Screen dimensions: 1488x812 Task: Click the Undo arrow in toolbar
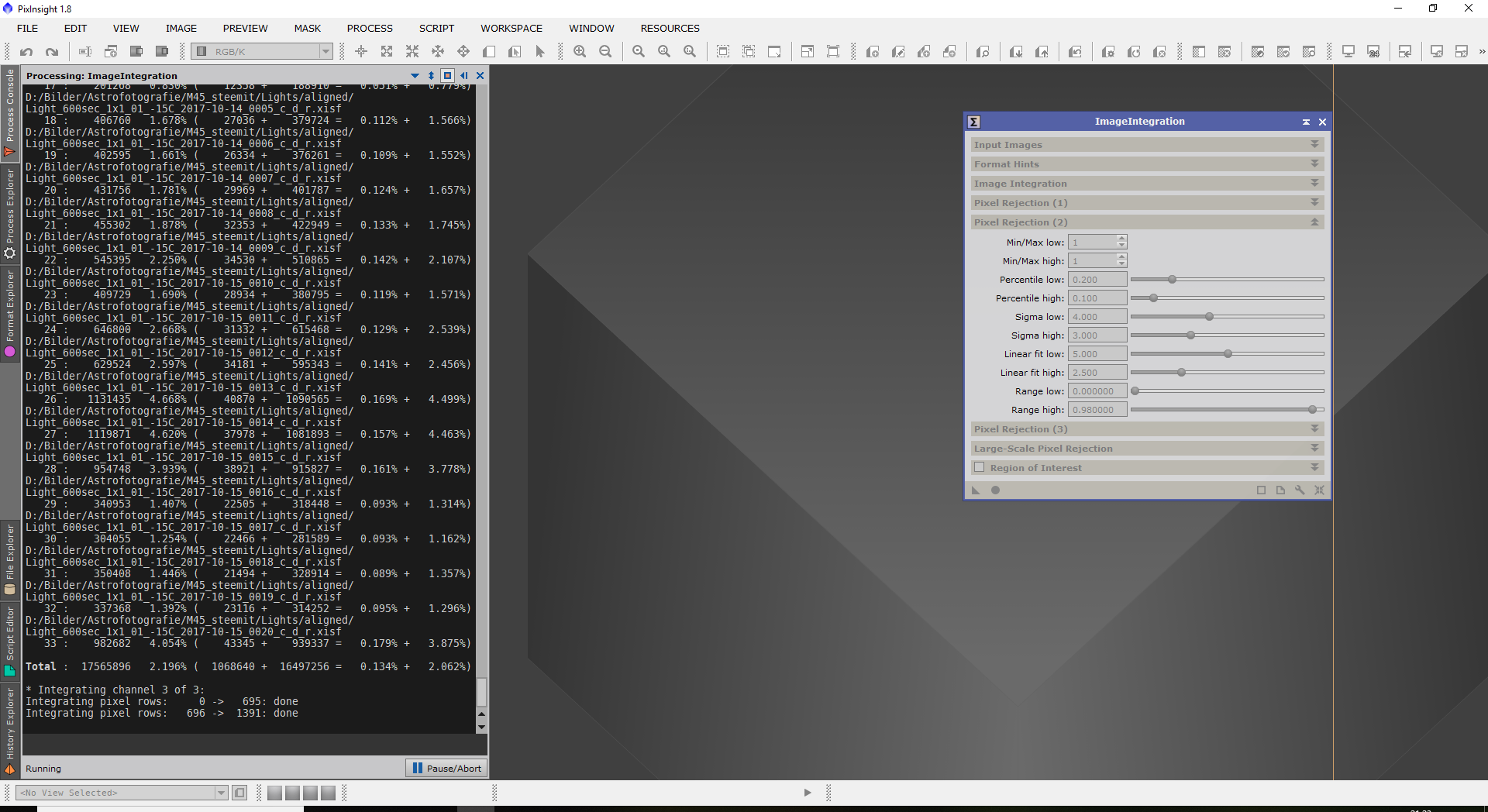pos(26,52)
